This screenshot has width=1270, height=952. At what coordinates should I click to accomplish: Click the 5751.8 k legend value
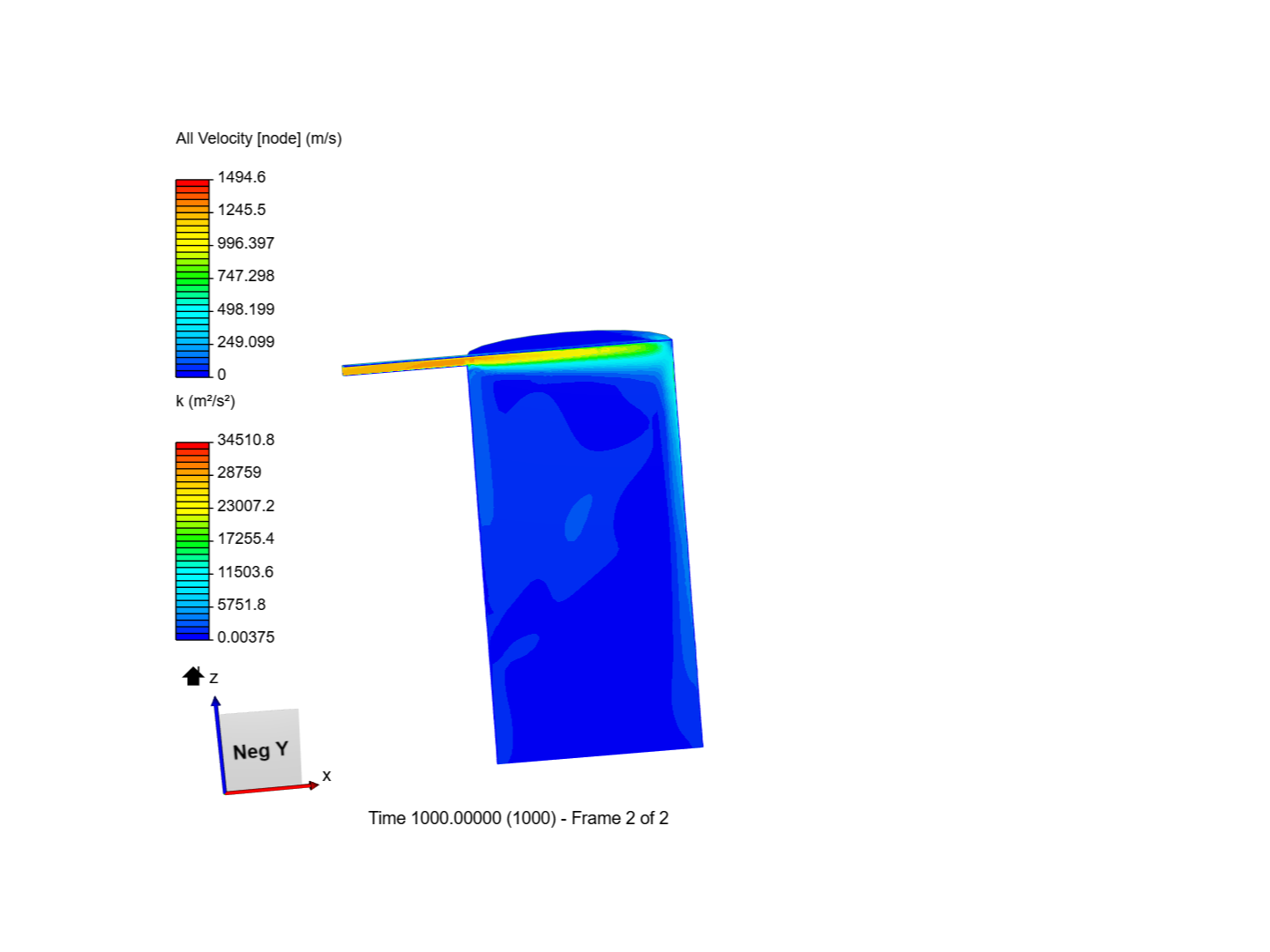click(242, 605)
